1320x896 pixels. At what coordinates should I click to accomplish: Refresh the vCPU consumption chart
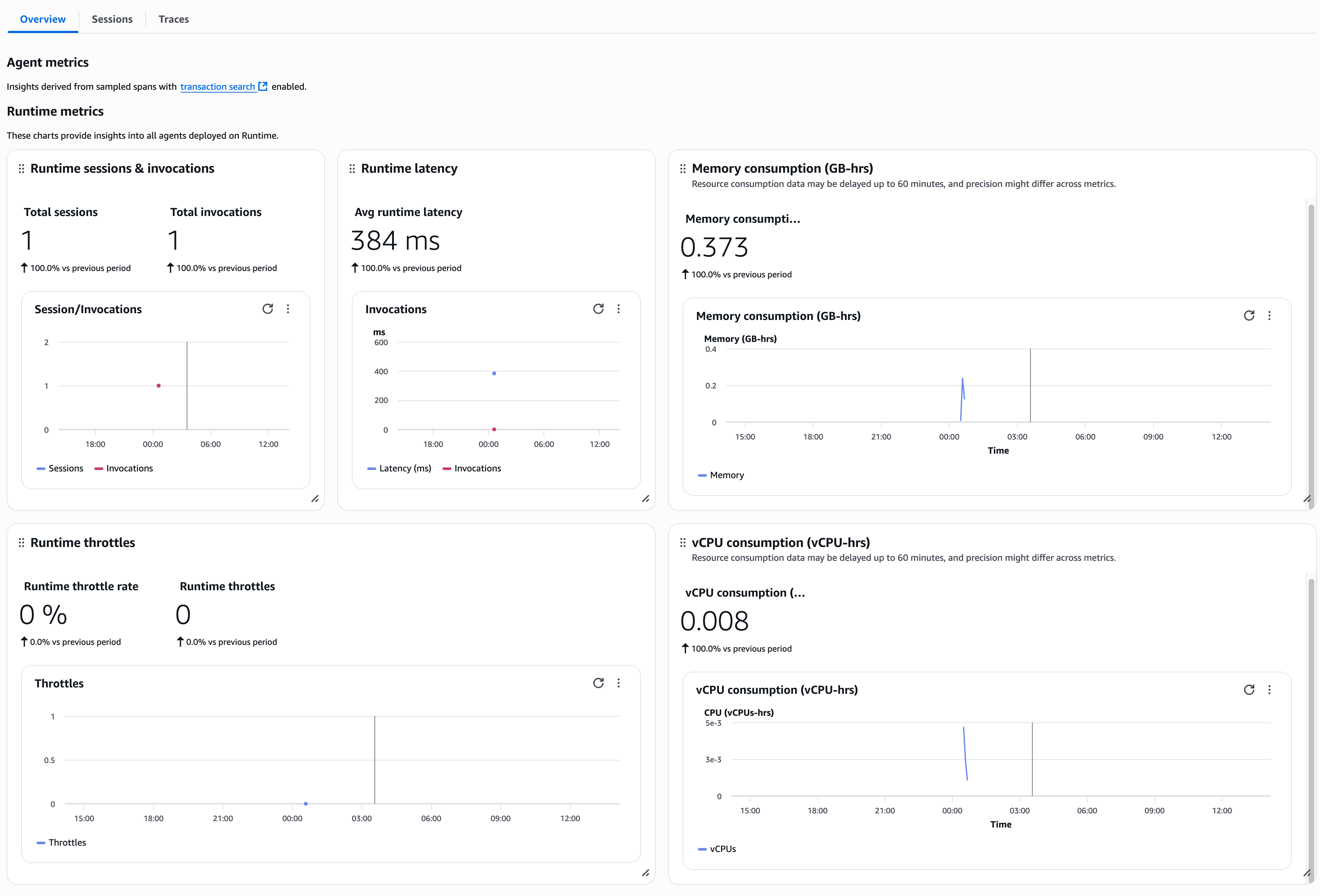[x=1249, y=690]
